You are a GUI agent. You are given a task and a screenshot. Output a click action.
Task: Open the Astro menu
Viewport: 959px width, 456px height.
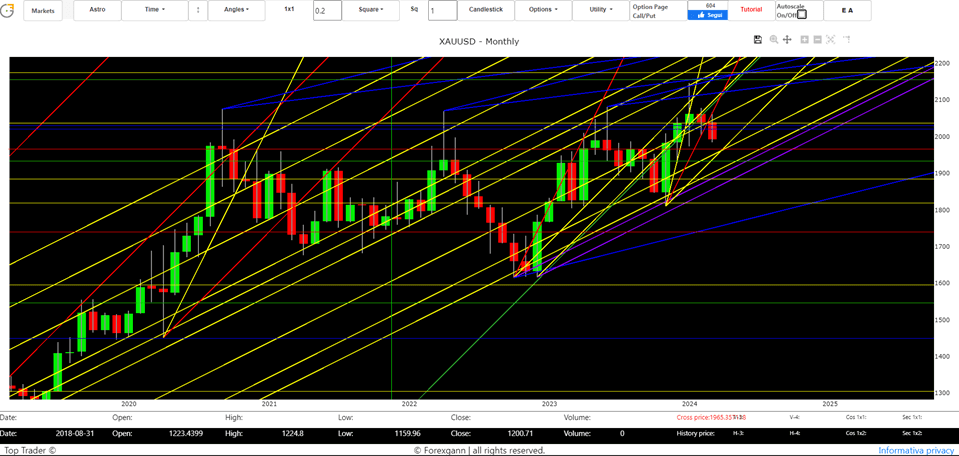[97, 10]
